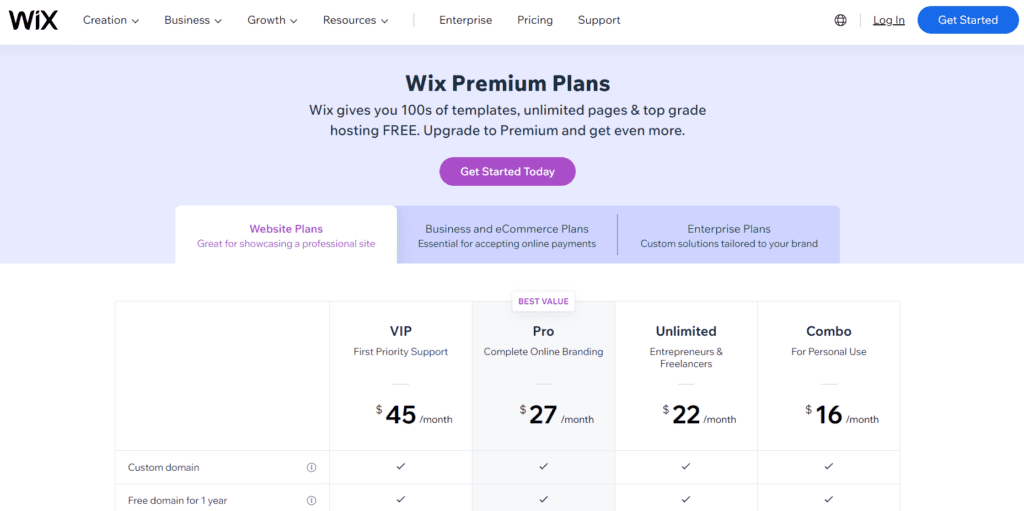The image size is (1024, 511).
Task: Expand the Business dropdown menu
Action: tap(193, 20)
